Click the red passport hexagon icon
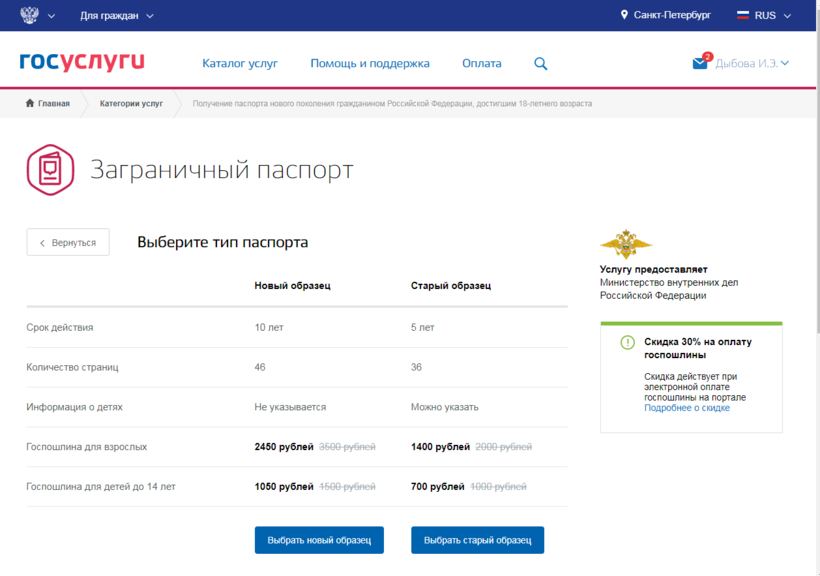The height and width of the screenshot is (576, 820). click(x=50, y=169)
